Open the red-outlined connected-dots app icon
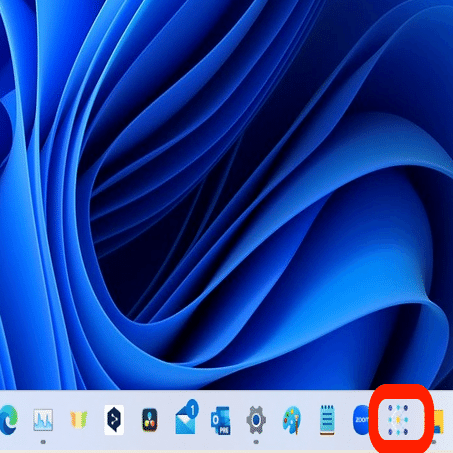 coord(398,420)
